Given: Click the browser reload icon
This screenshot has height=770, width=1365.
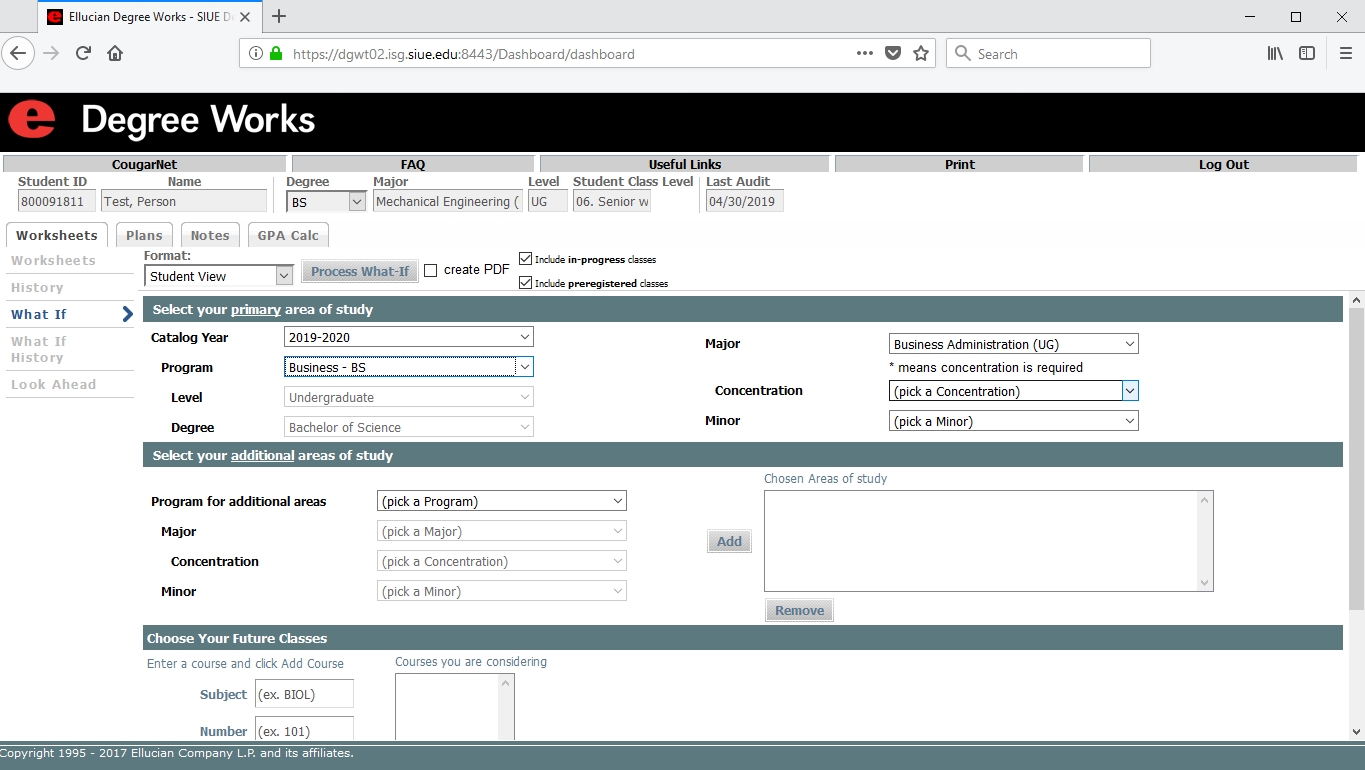Looking at the screenshot, I should click(84, 54).
